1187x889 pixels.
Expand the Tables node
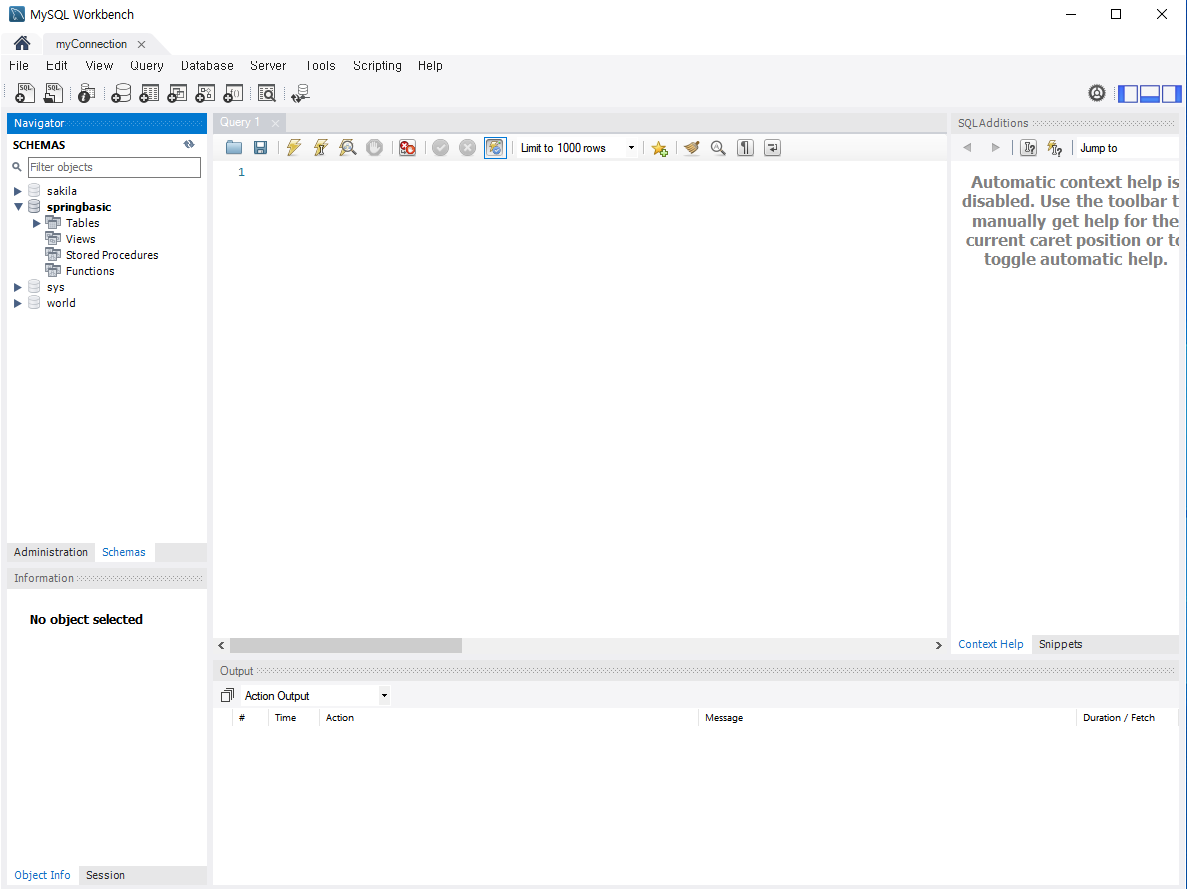[x=36, y=223]
